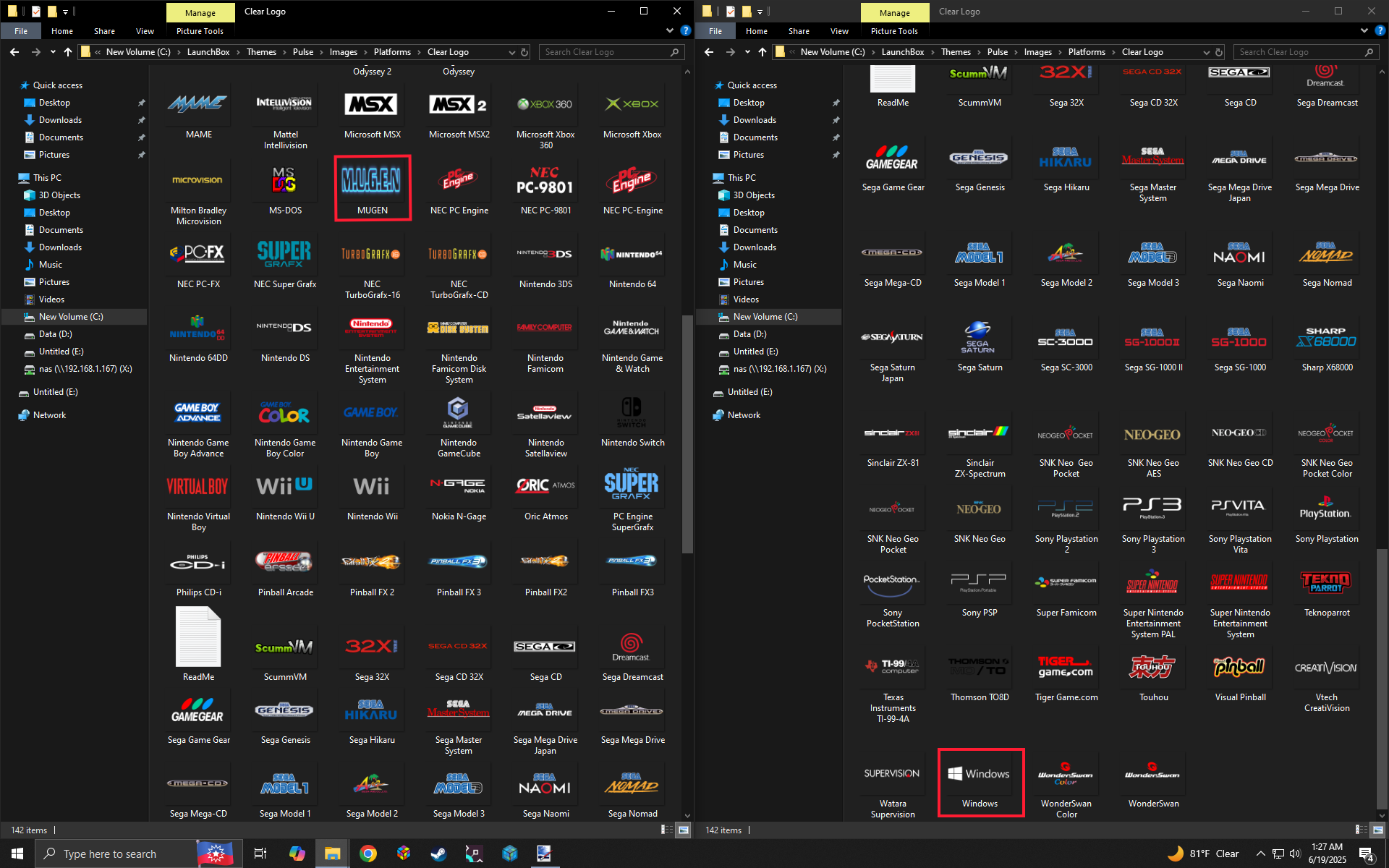Click the left window vertical scrollbar thumb

tap(687, 434)
